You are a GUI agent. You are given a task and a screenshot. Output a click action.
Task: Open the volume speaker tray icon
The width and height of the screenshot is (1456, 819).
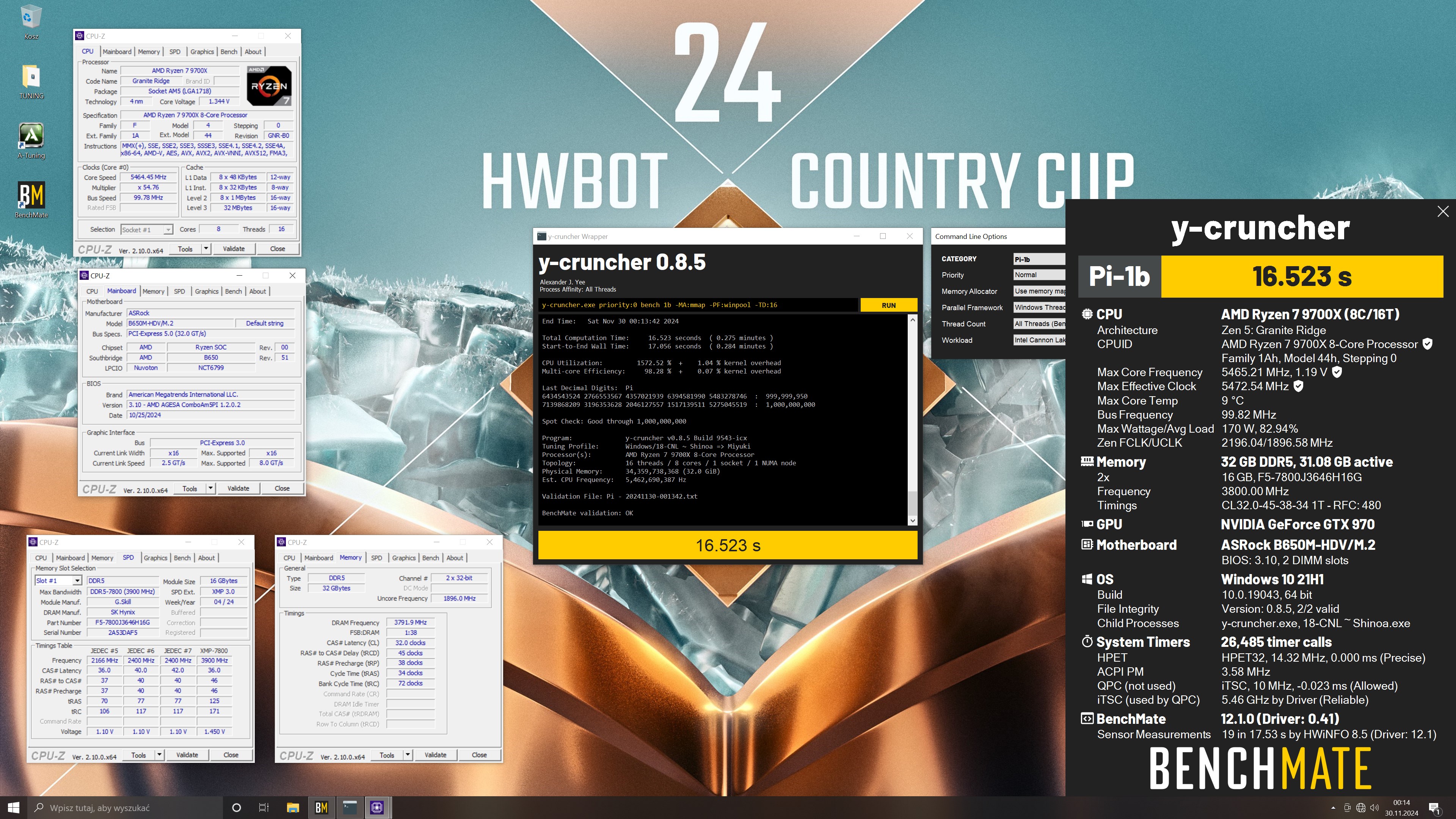(x=1374, y=808)
